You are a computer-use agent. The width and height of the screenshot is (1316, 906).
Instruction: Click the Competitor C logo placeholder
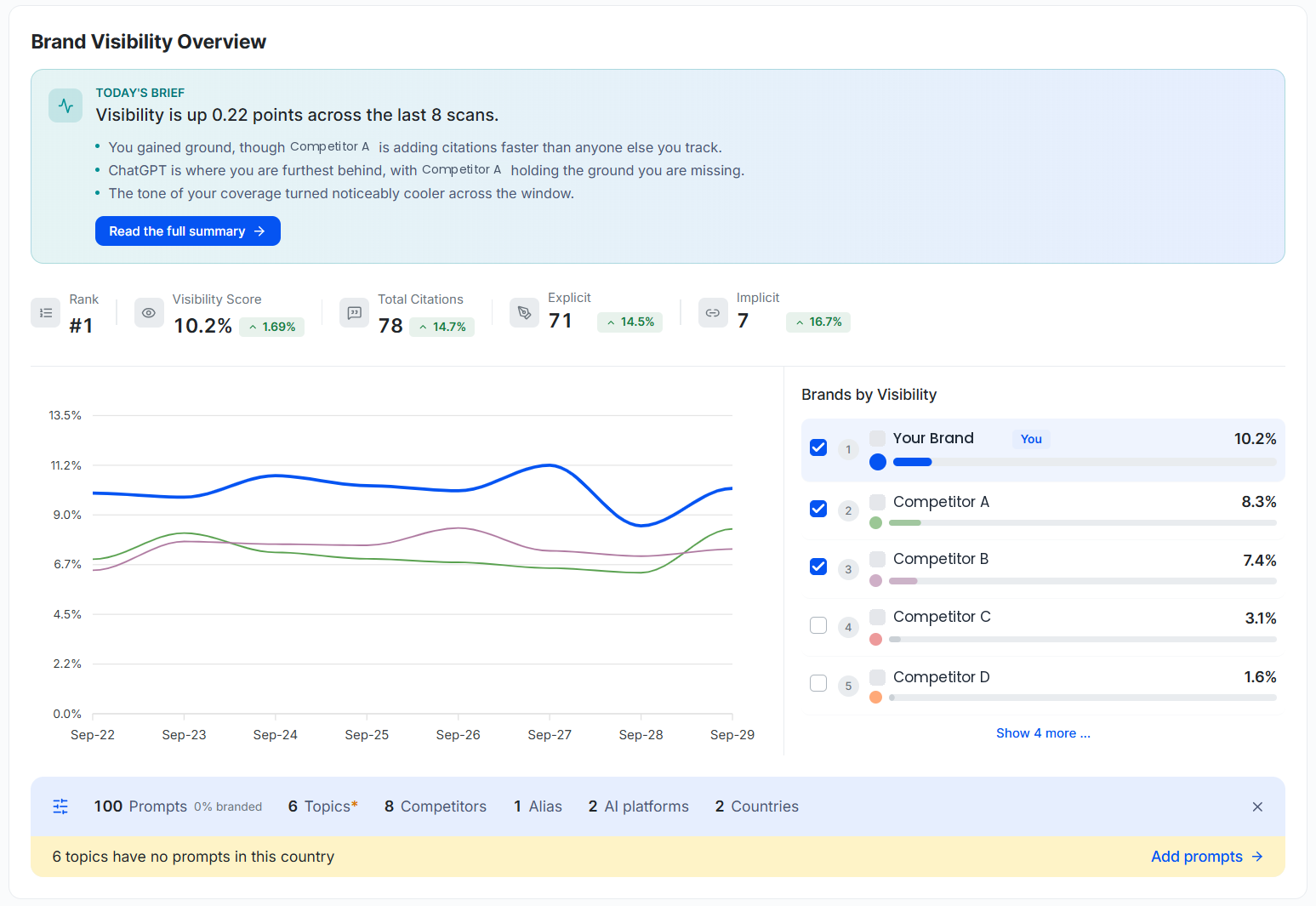877,617
